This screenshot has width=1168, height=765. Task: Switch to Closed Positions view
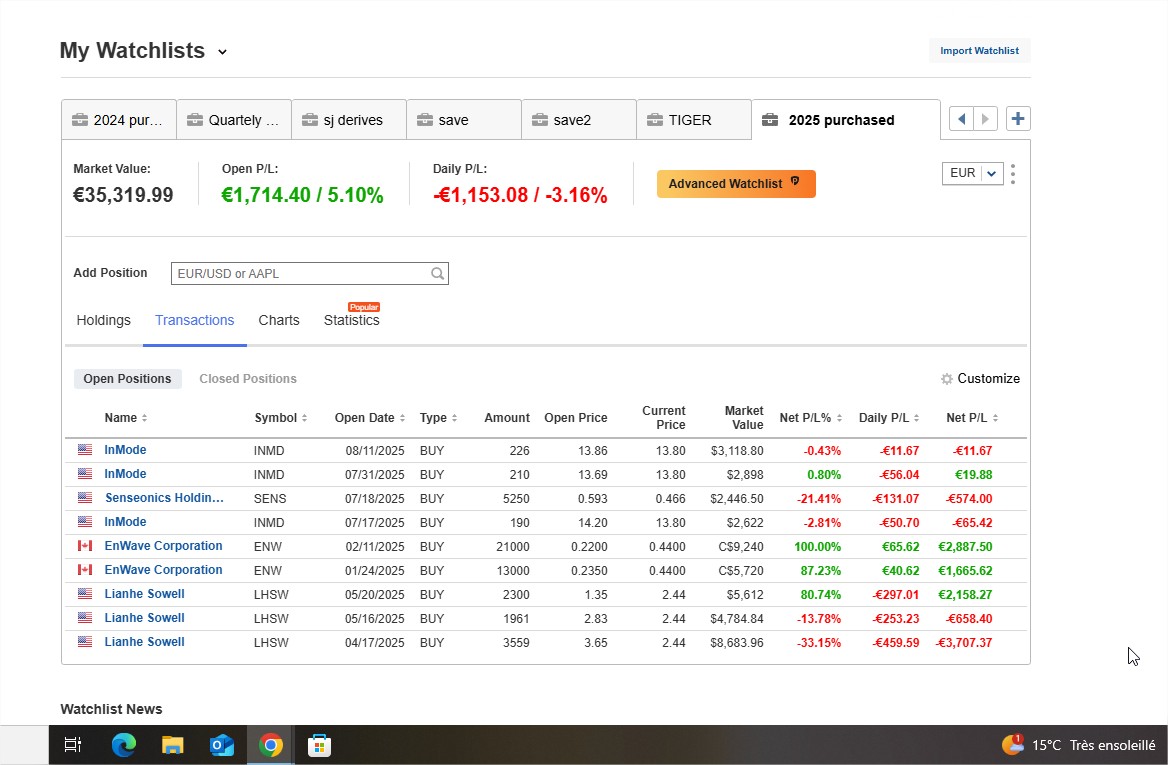click(247, 378)
